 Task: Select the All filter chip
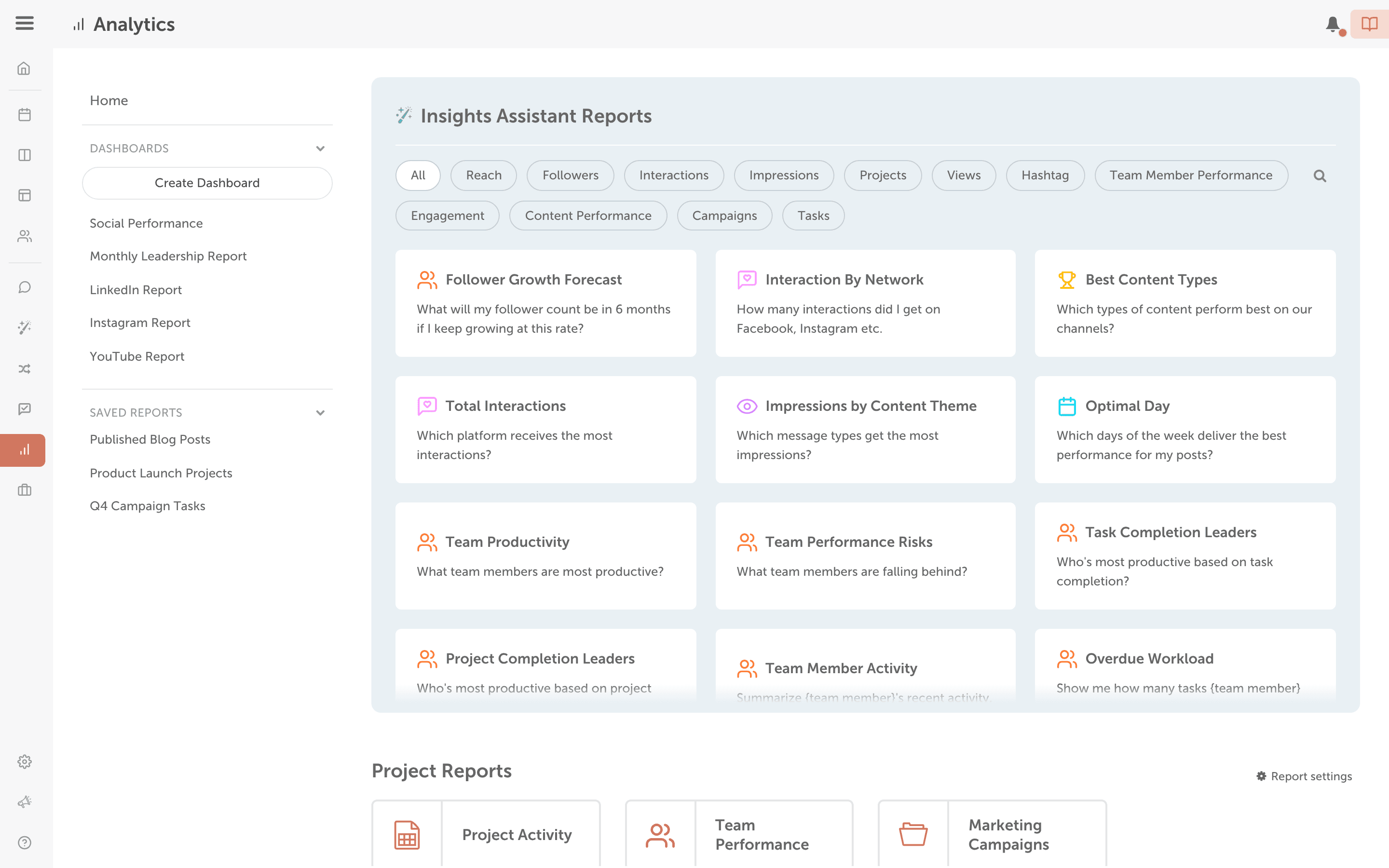[418, 175]
